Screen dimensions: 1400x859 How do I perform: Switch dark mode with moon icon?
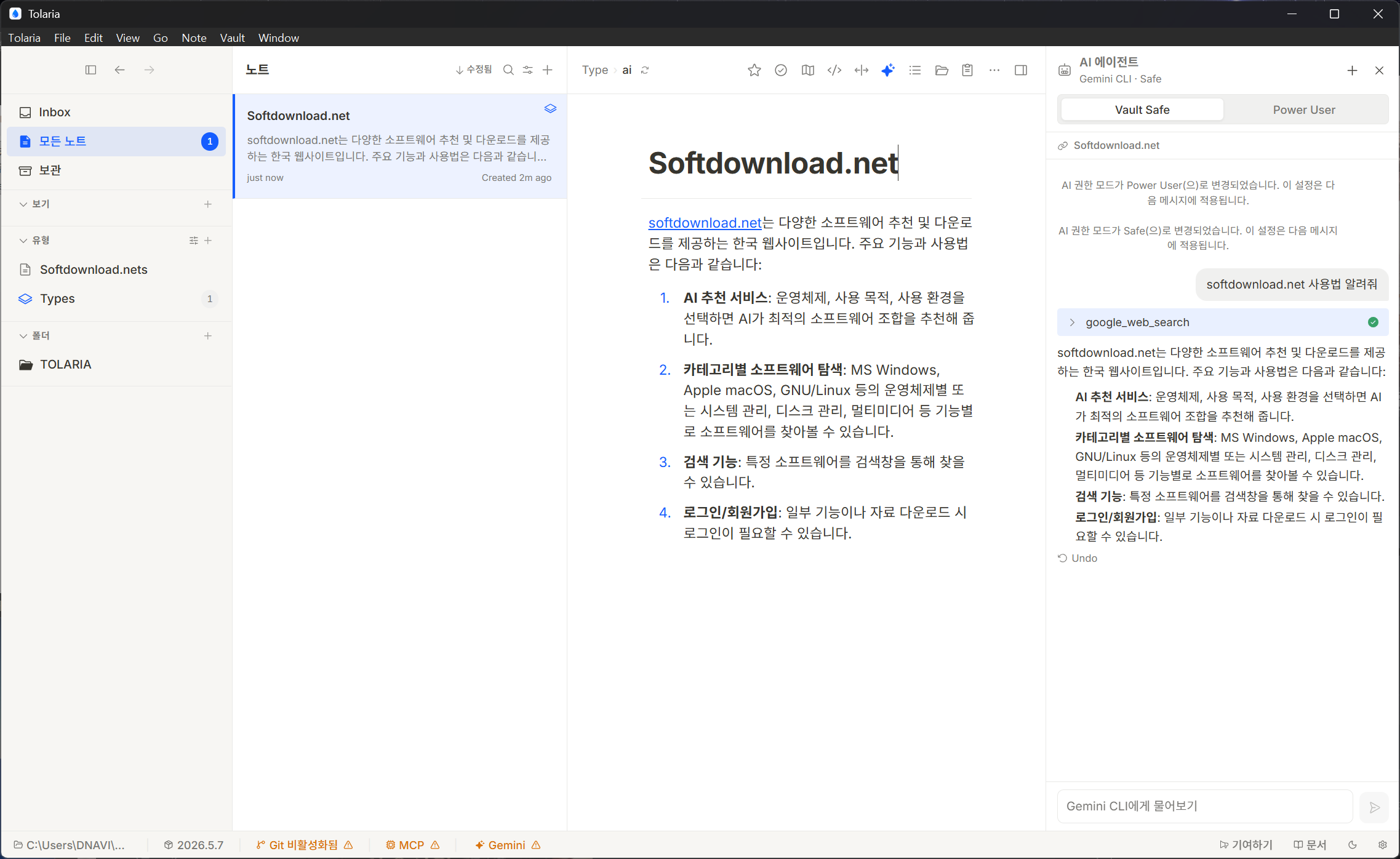(x=1352, y=845)
